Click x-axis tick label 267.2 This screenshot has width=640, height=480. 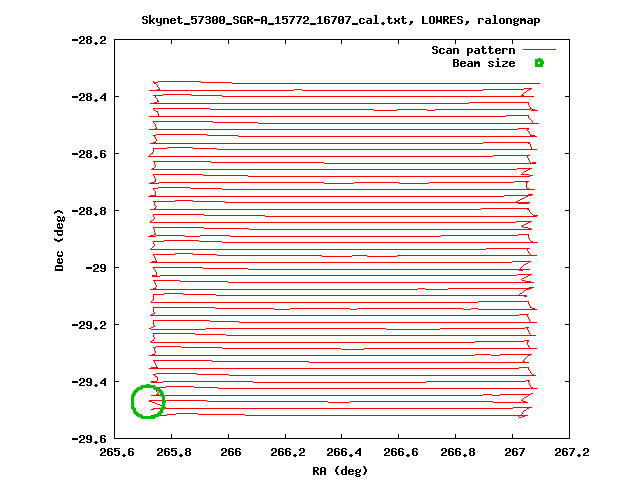click(x=572, y=452)
